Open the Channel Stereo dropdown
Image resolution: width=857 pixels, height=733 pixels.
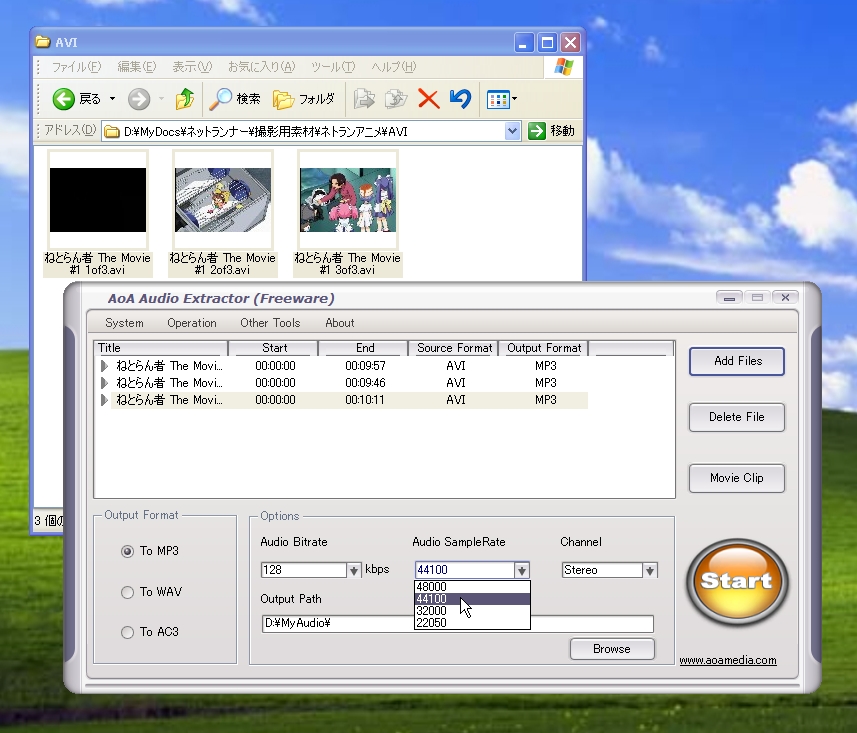point(650,571)
